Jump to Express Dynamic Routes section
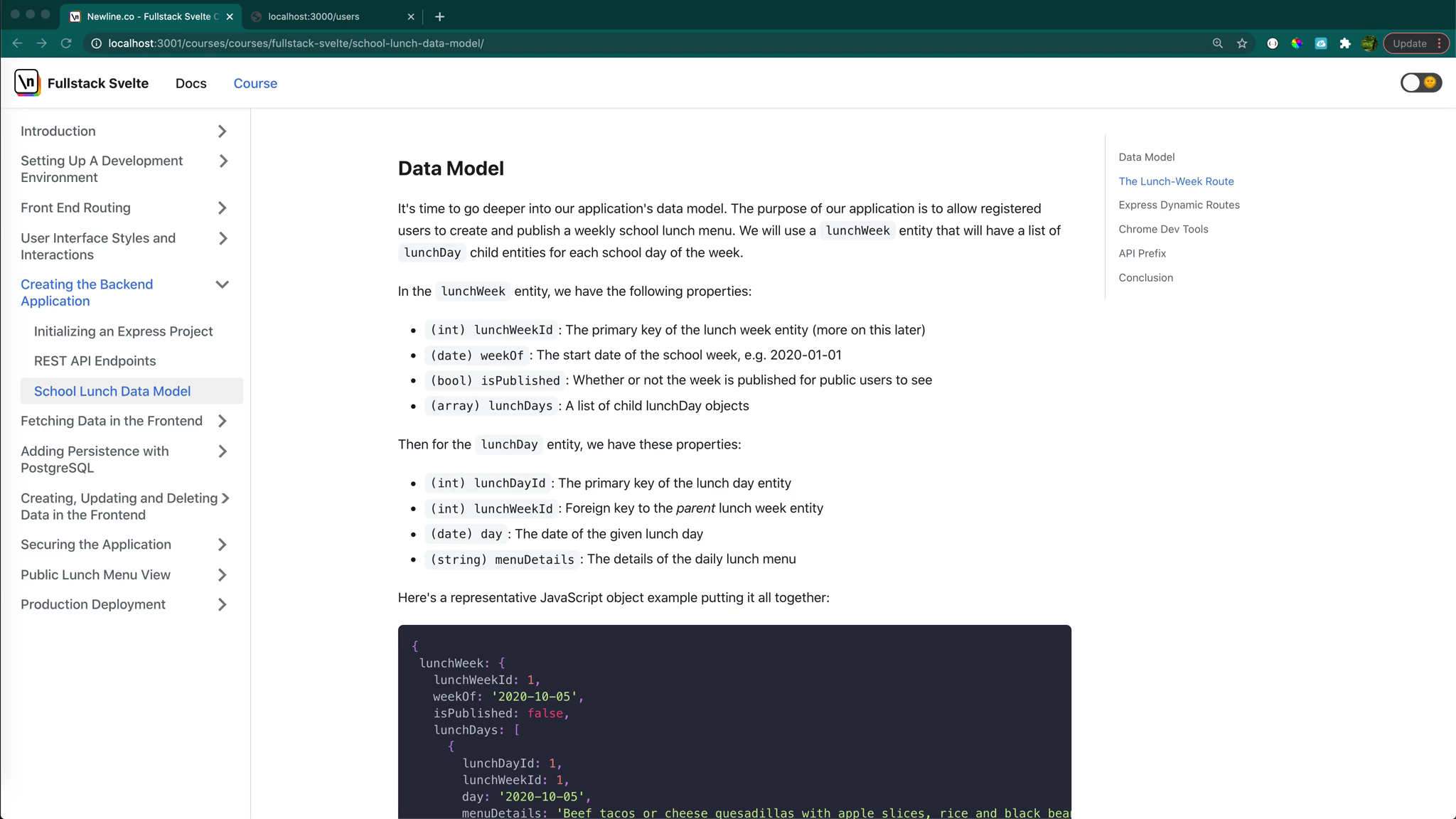This screenshot has width=1456, height=819. coord(1179,205)
